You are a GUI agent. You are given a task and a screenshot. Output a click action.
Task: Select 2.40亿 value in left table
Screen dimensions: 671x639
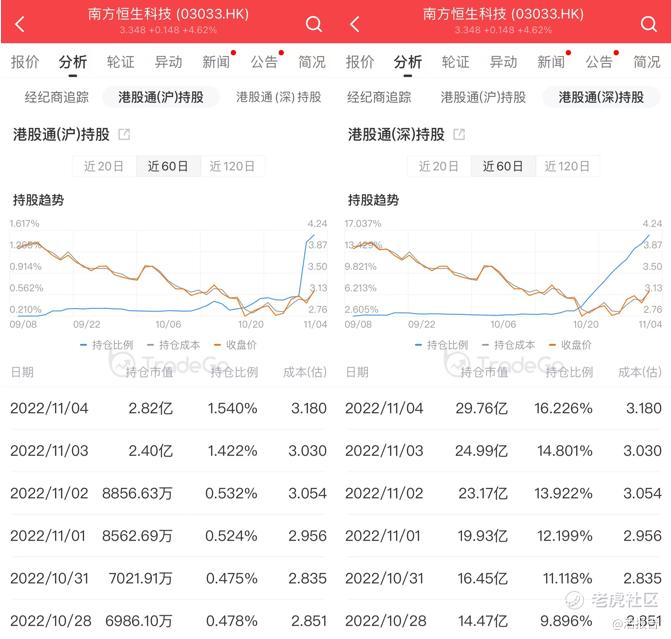[x=151, y=451]
